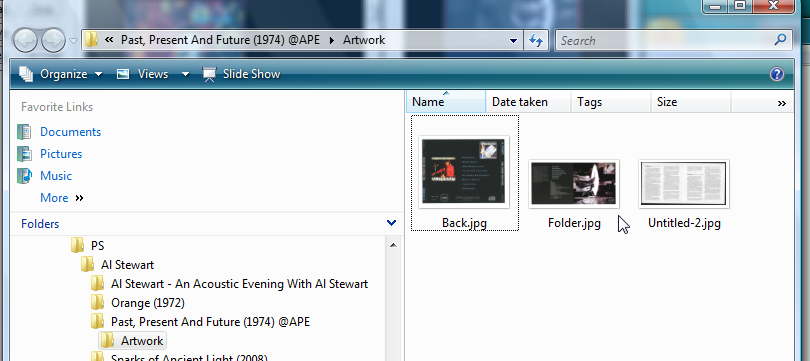Click the Pictures folder icon
Viewport: 810px width, 361px height.
coord(24,154)
